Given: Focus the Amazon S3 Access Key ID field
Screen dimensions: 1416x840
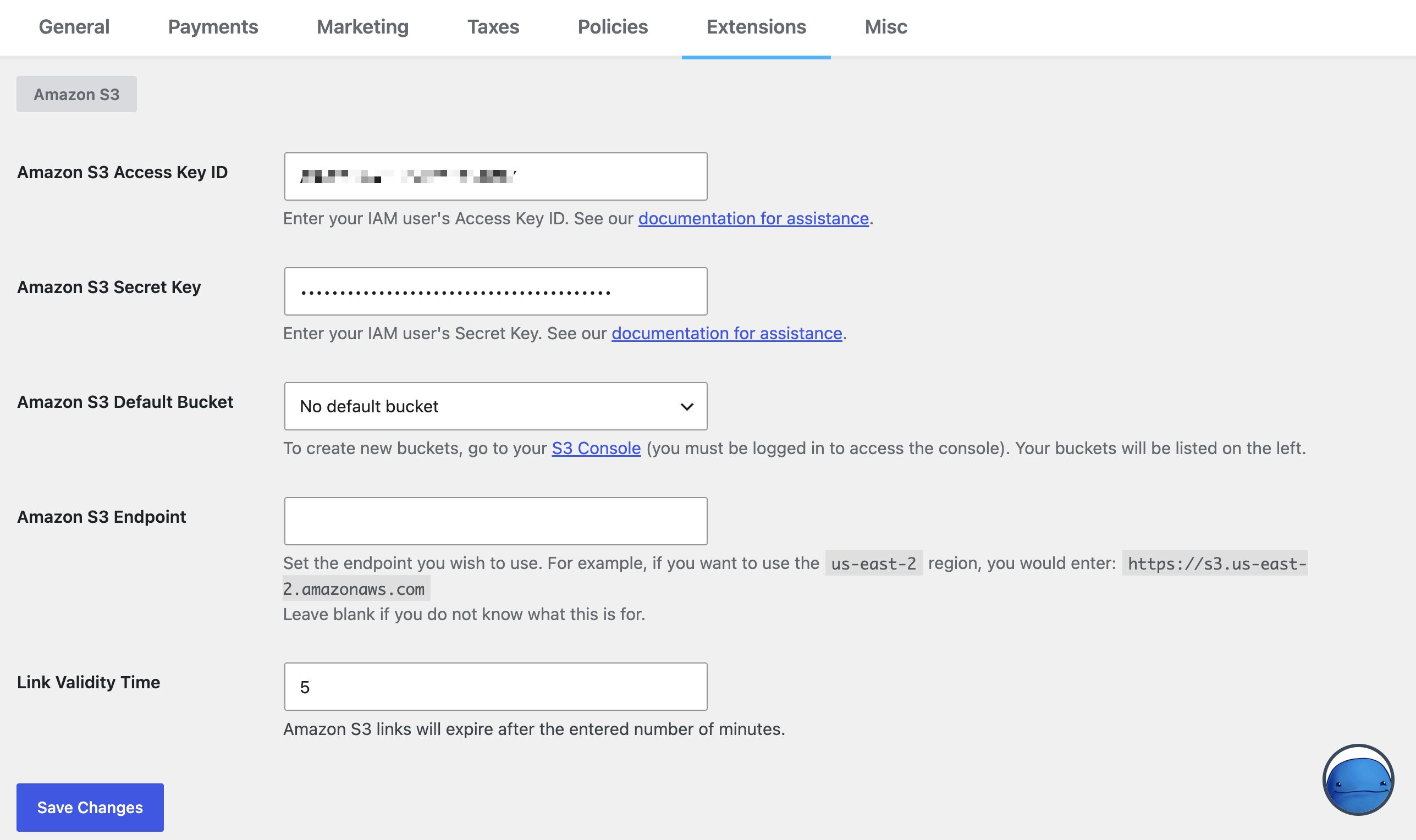Looking at the screenshot, I should coord(495,176).
